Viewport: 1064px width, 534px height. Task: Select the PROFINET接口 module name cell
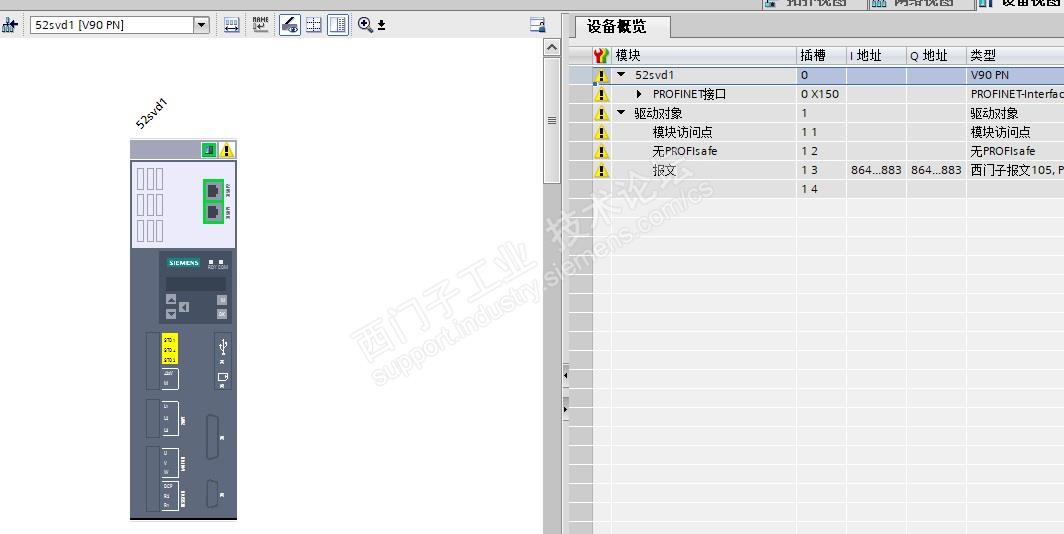click(689, 94)
